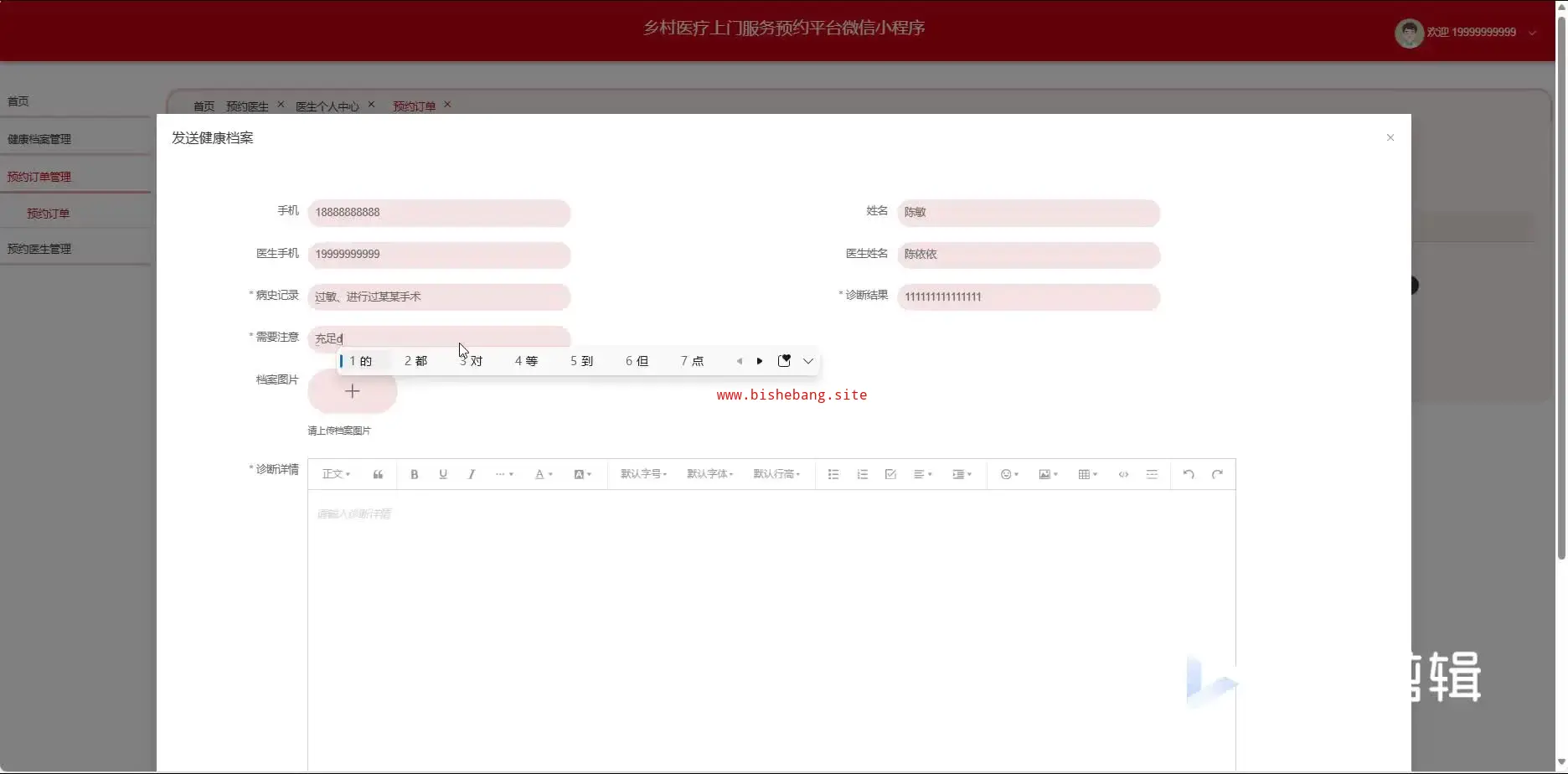Open the indent options dropdown

click(x=962, y=474)
